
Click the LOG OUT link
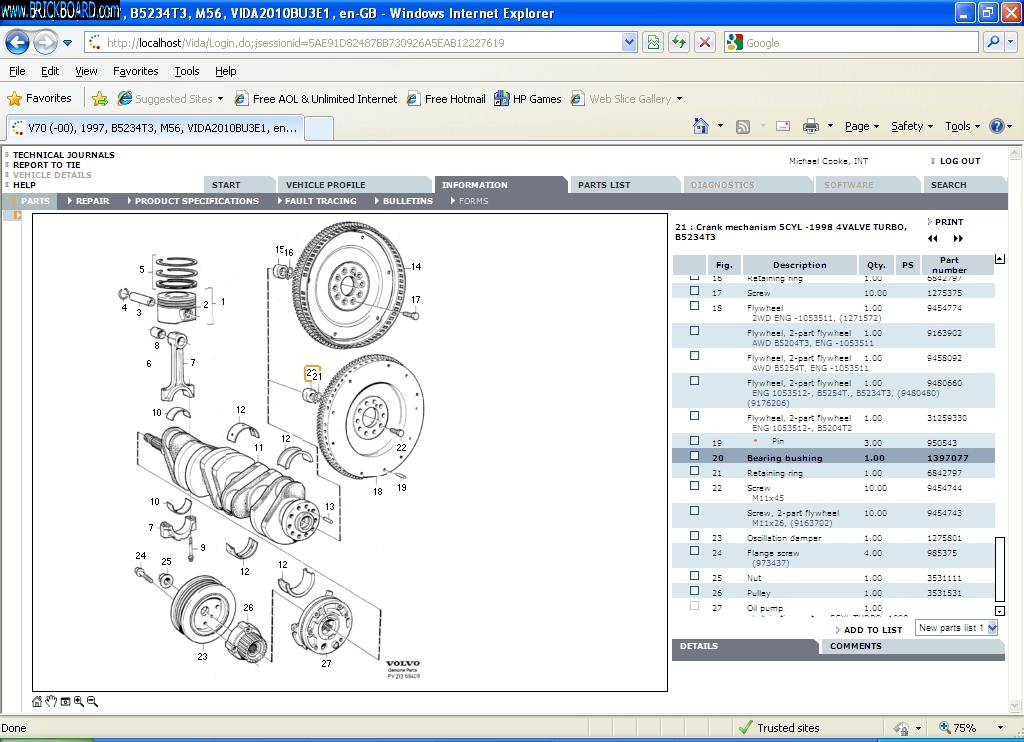click(x=959, y=161)
